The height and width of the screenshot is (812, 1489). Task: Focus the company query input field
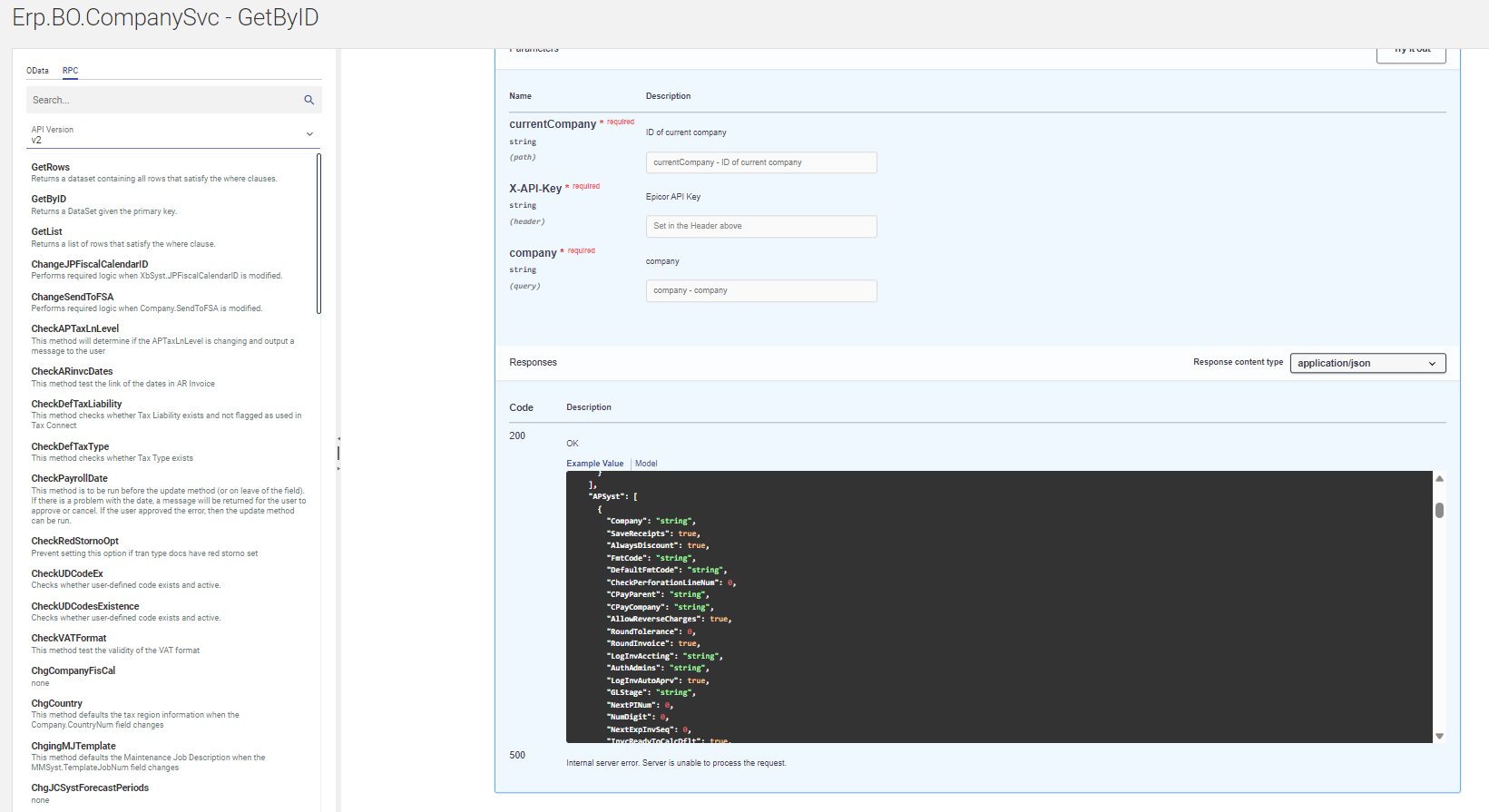point(760,290)
